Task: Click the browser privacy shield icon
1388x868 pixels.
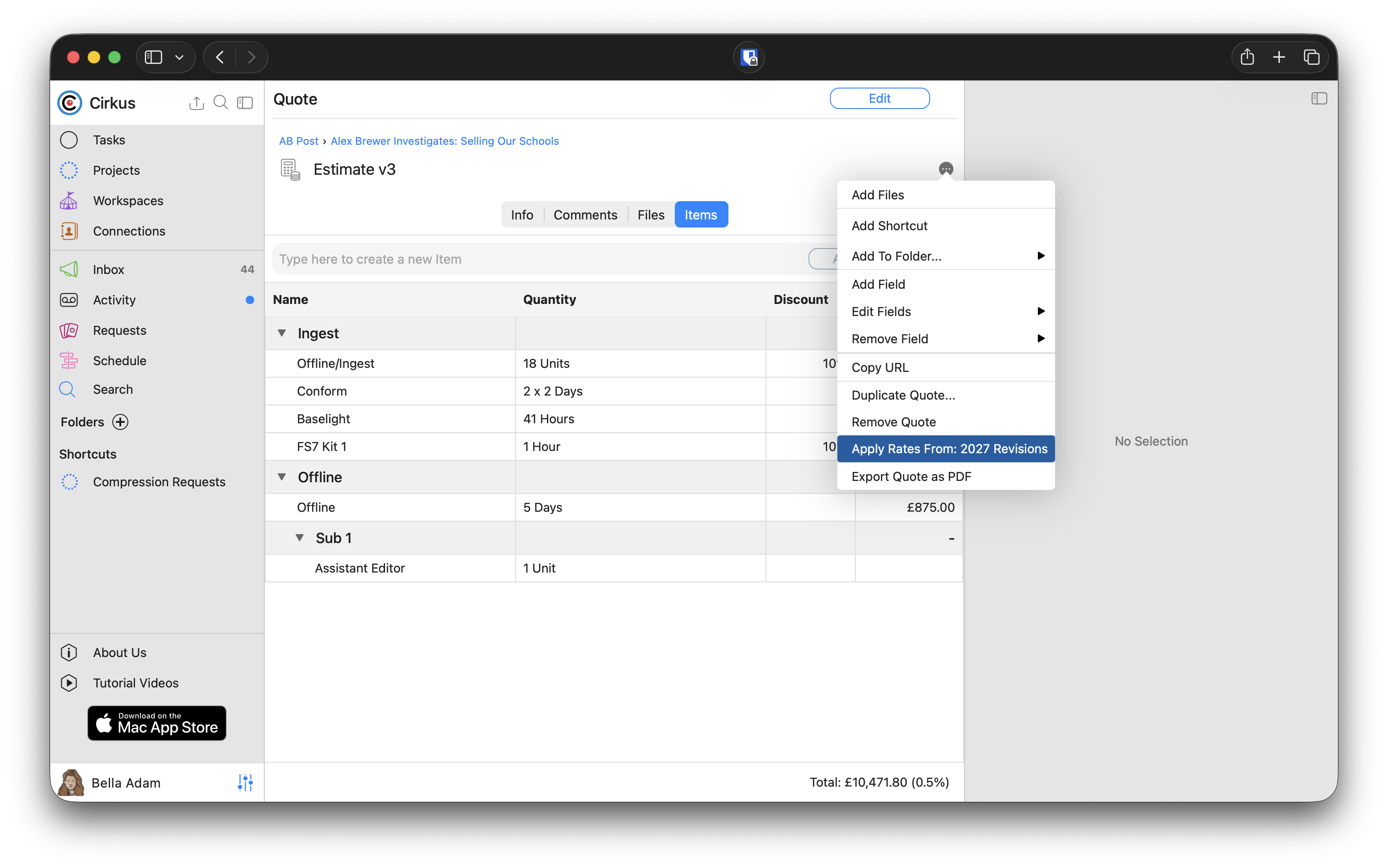Action: [749, 57]
